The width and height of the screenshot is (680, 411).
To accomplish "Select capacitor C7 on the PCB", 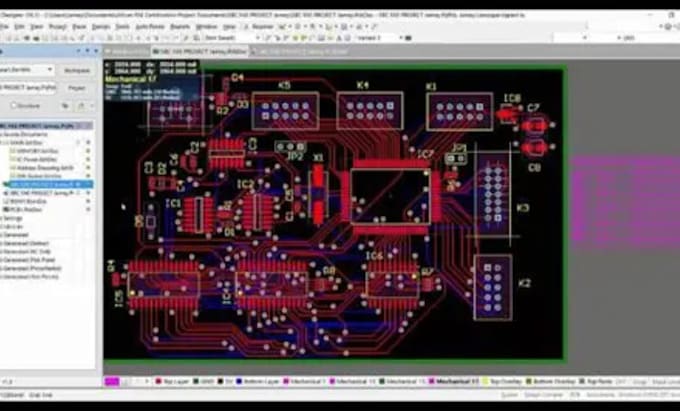I will point(536,125).
